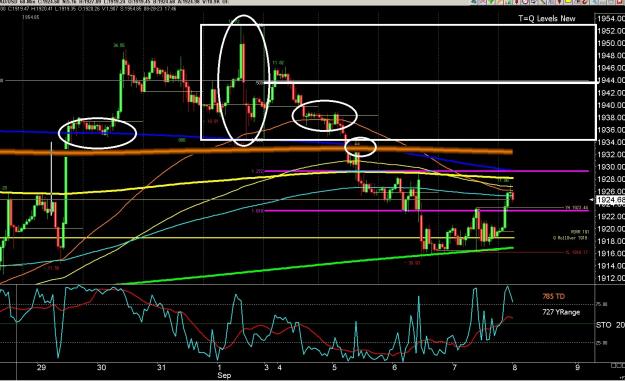625x381 pixels.
Task: Click date label 7 on time axis
Action: coord(454,367)
